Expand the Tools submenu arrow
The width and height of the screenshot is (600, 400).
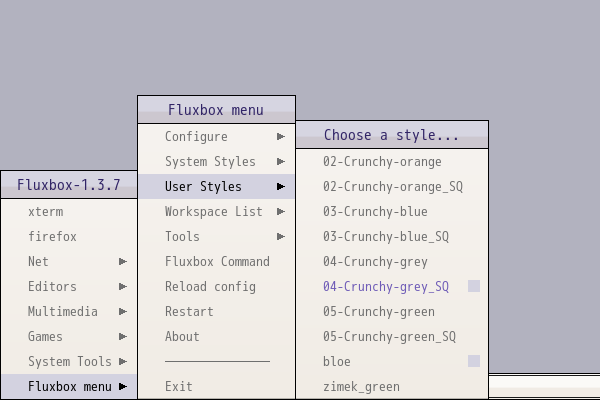(x=281, y=237)
